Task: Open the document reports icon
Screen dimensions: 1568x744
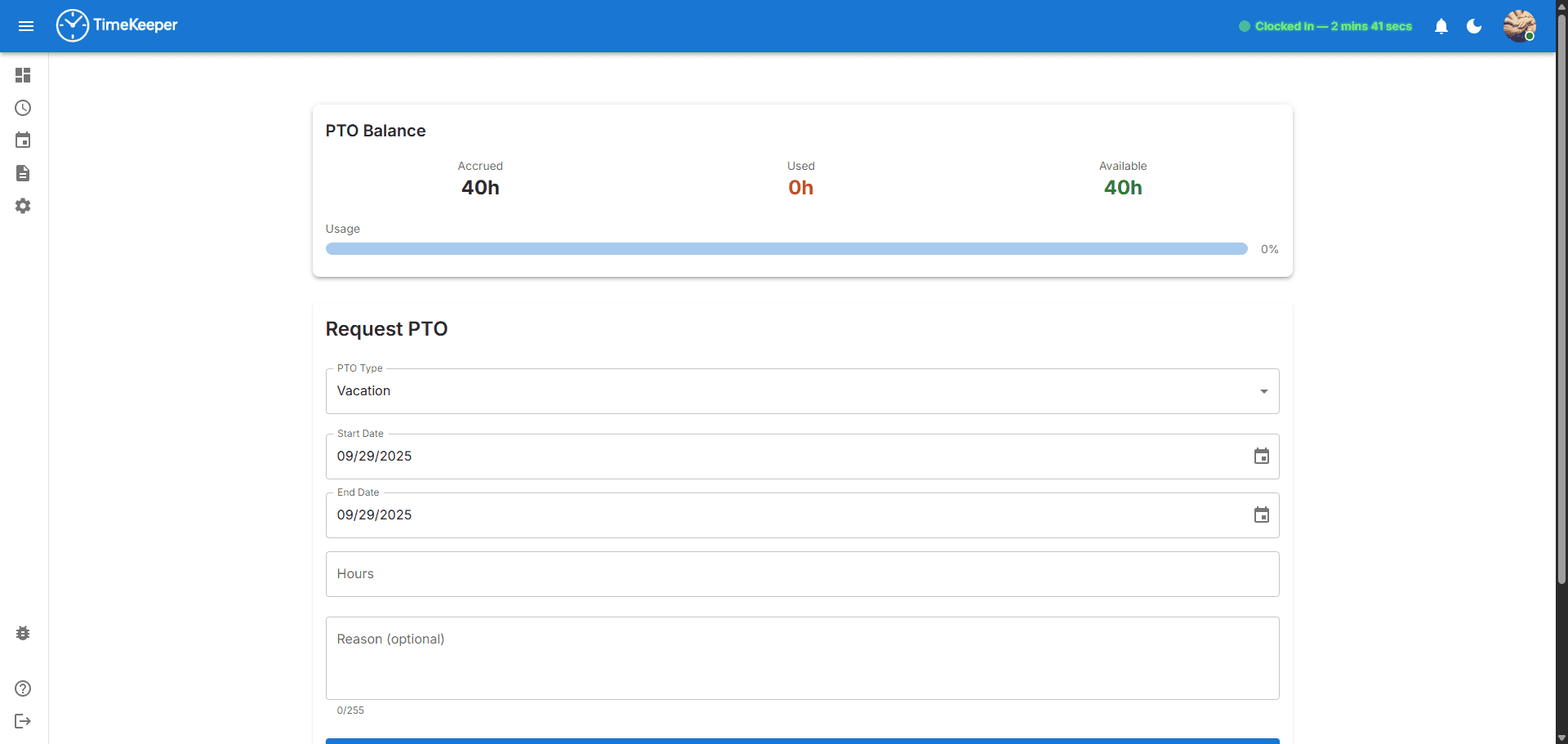Action: pyautogui.click(x=23, y=173)
